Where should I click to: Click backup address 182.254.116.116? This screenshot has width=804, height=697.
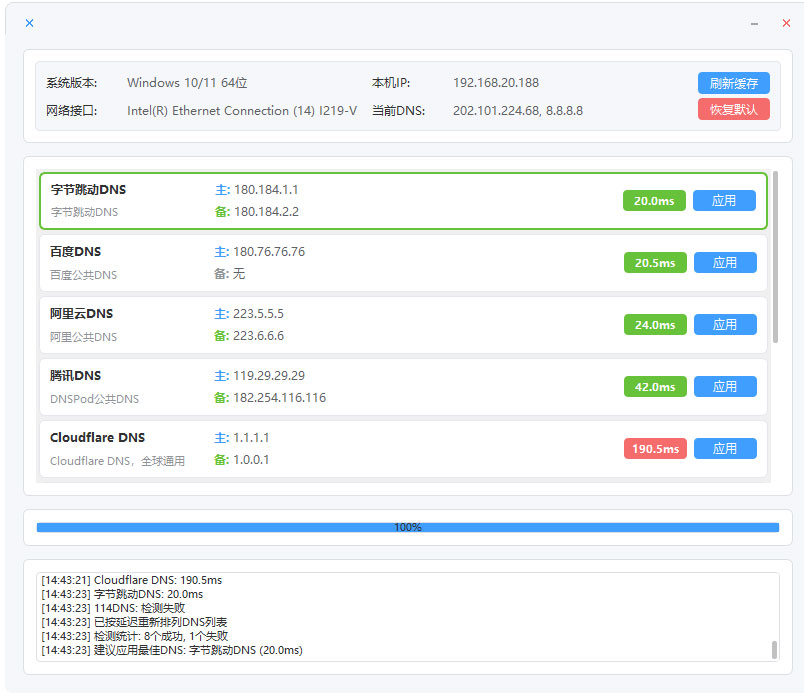279,398
